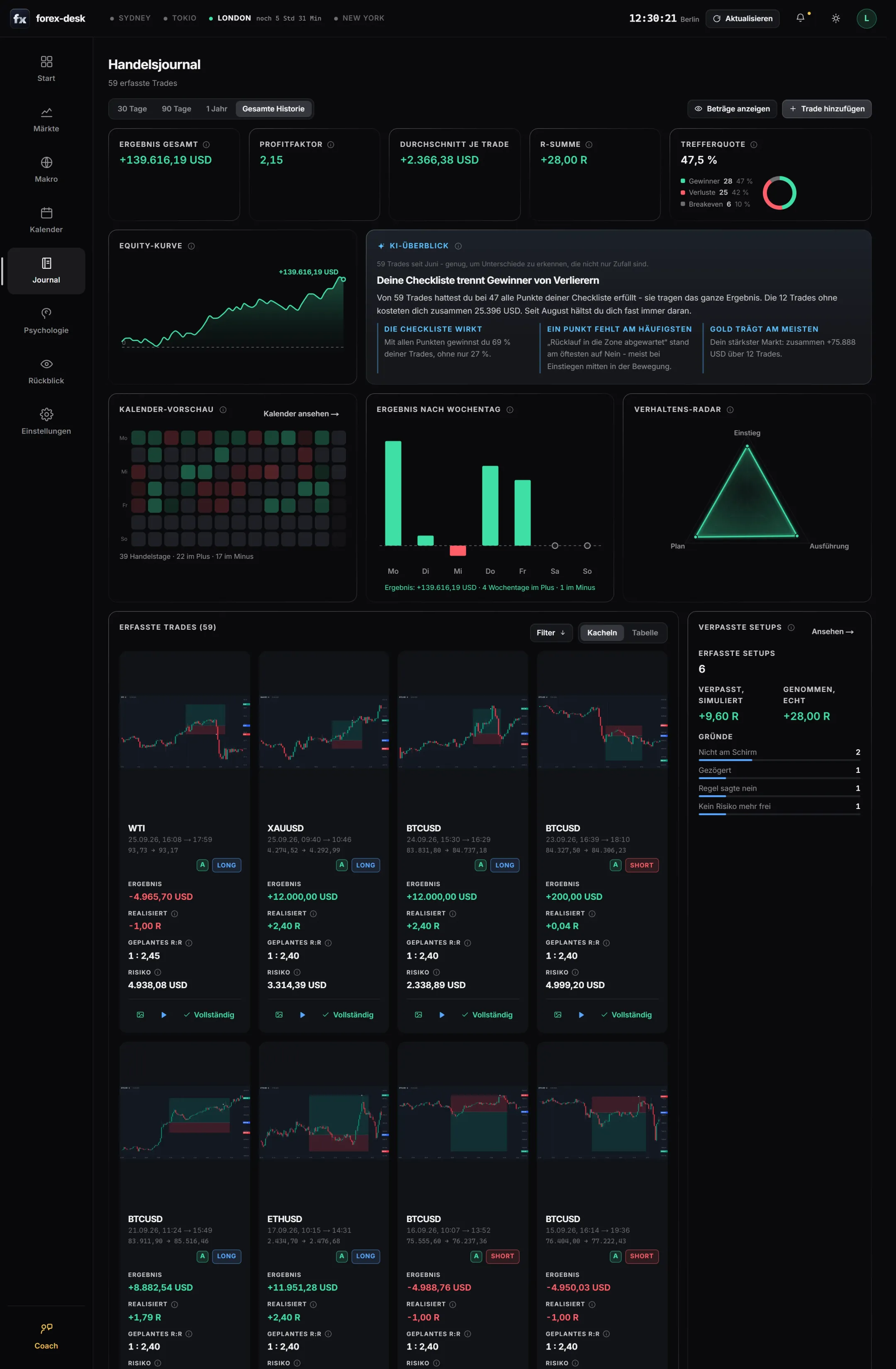
Task: Open the user avatar menu L
Action: coord(866,18)
